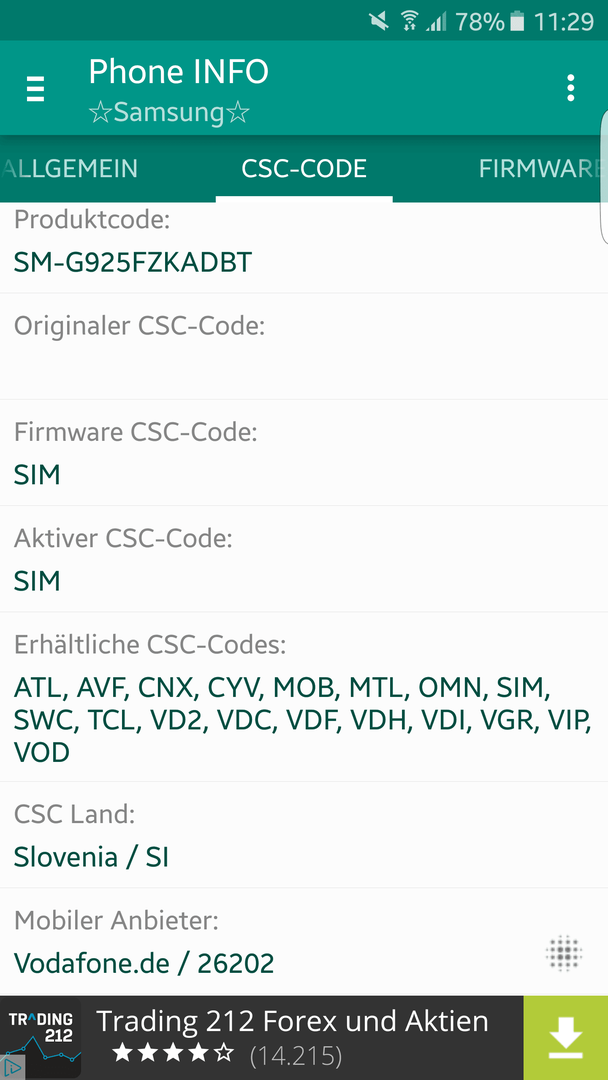
Task: Tap the battery icon in status bar
Action: tap(517, 22)
